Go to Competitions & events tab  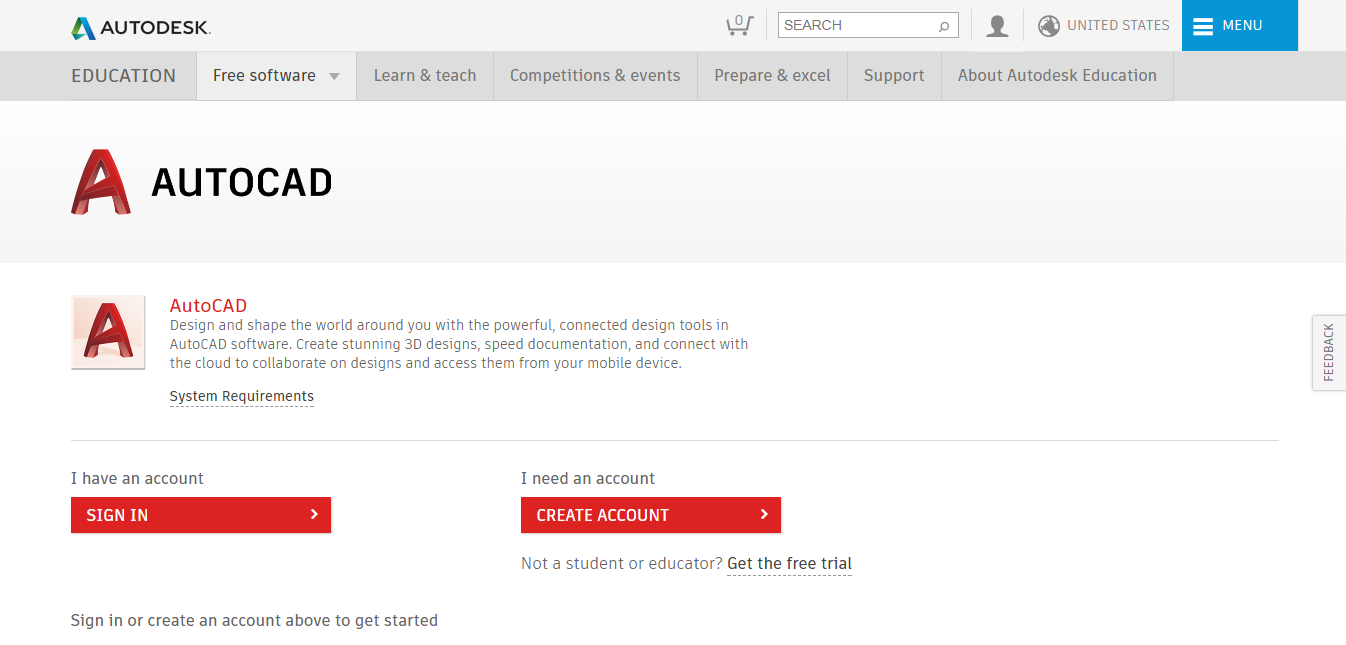(x=595, y=76)
